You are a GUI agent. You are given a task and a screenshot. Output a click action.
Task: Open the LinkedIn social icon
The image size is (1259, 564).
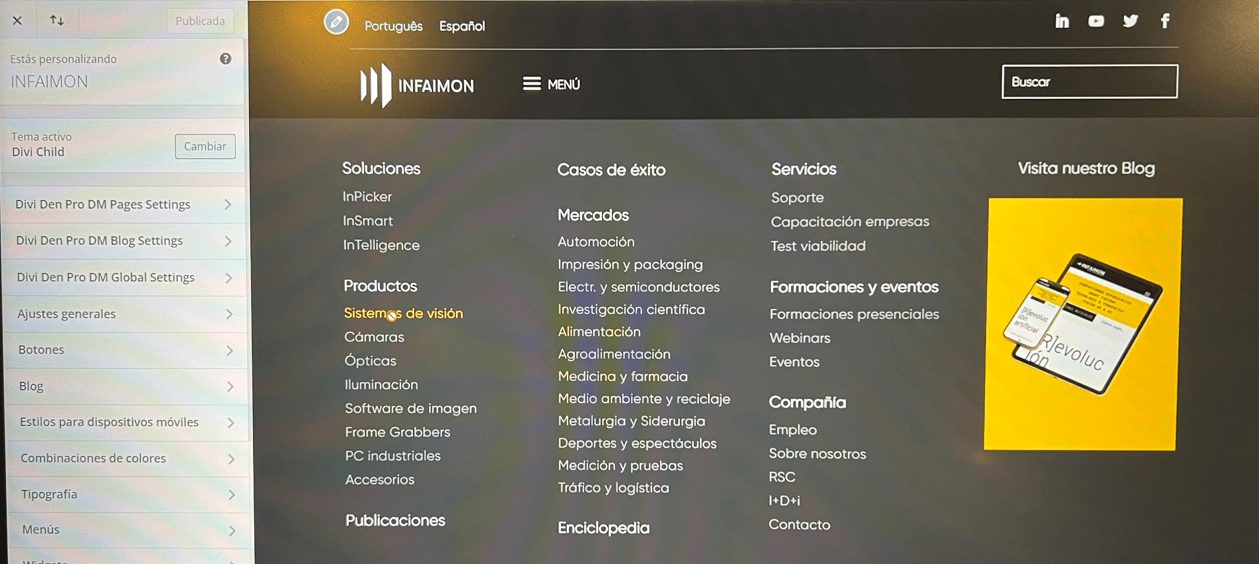1062,21
